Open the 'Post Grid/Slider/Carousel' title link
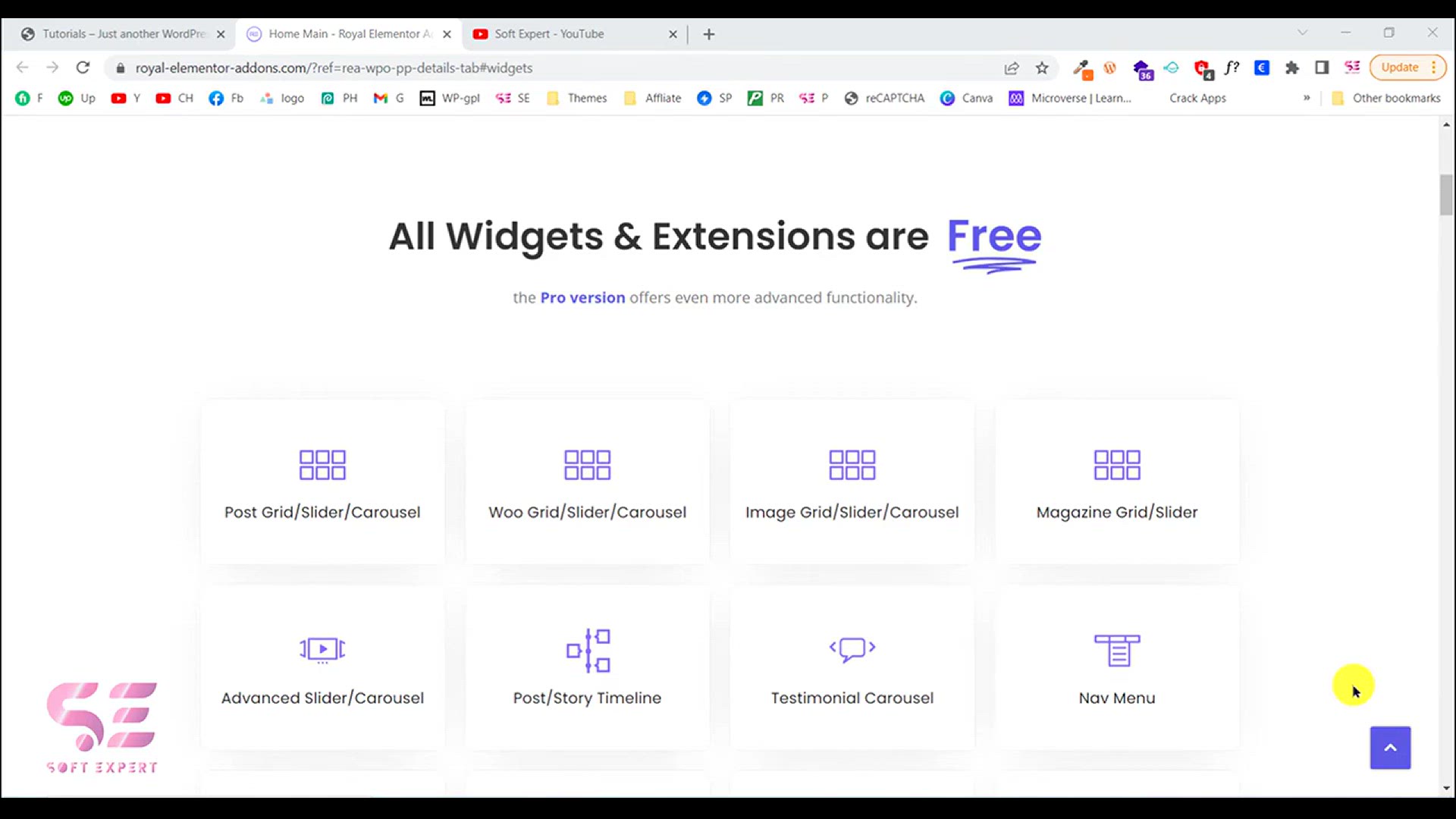1456x819 pixels. [322, 513]
